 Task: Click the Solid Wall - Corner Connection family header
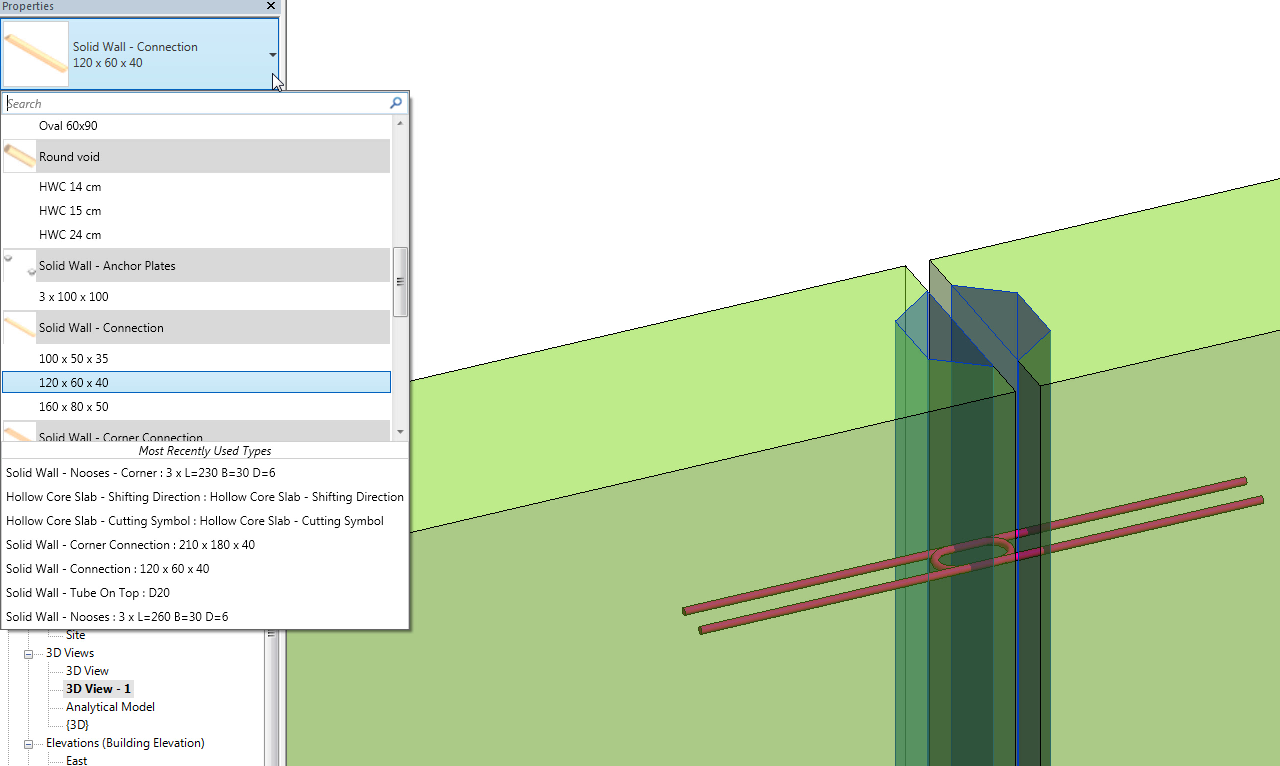coord(196,432)
